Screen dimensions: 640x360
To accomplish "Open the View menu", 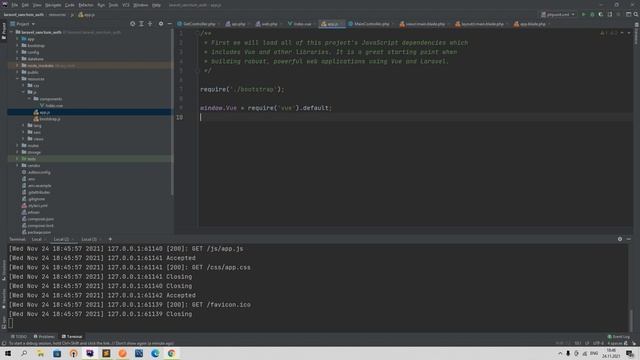I will [x=37, y=5].
